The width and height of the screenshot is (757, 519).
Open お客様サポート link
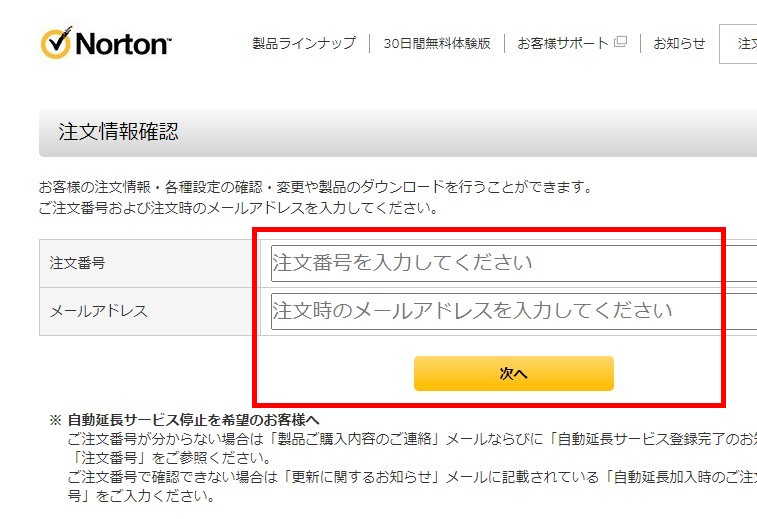click(563, 43)
